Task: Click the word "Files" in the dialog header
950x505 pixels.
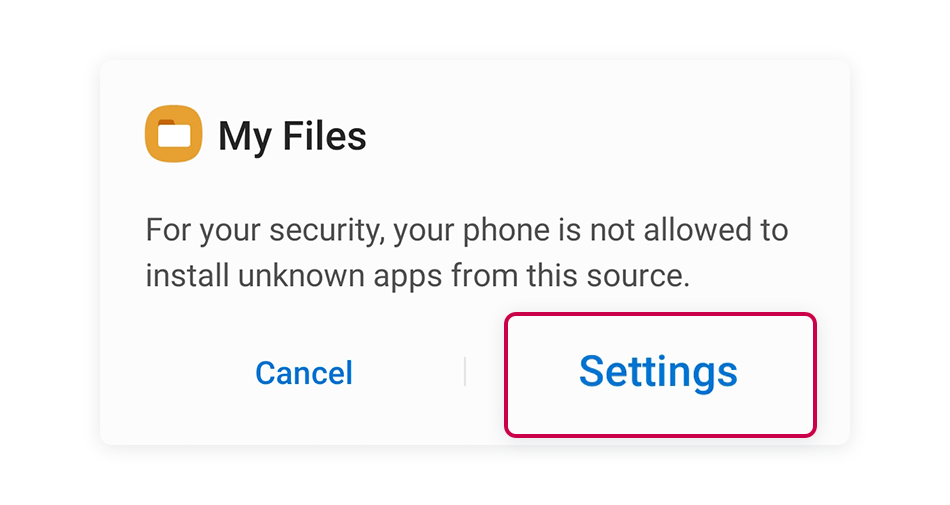Action: click(x=324, y=135)
